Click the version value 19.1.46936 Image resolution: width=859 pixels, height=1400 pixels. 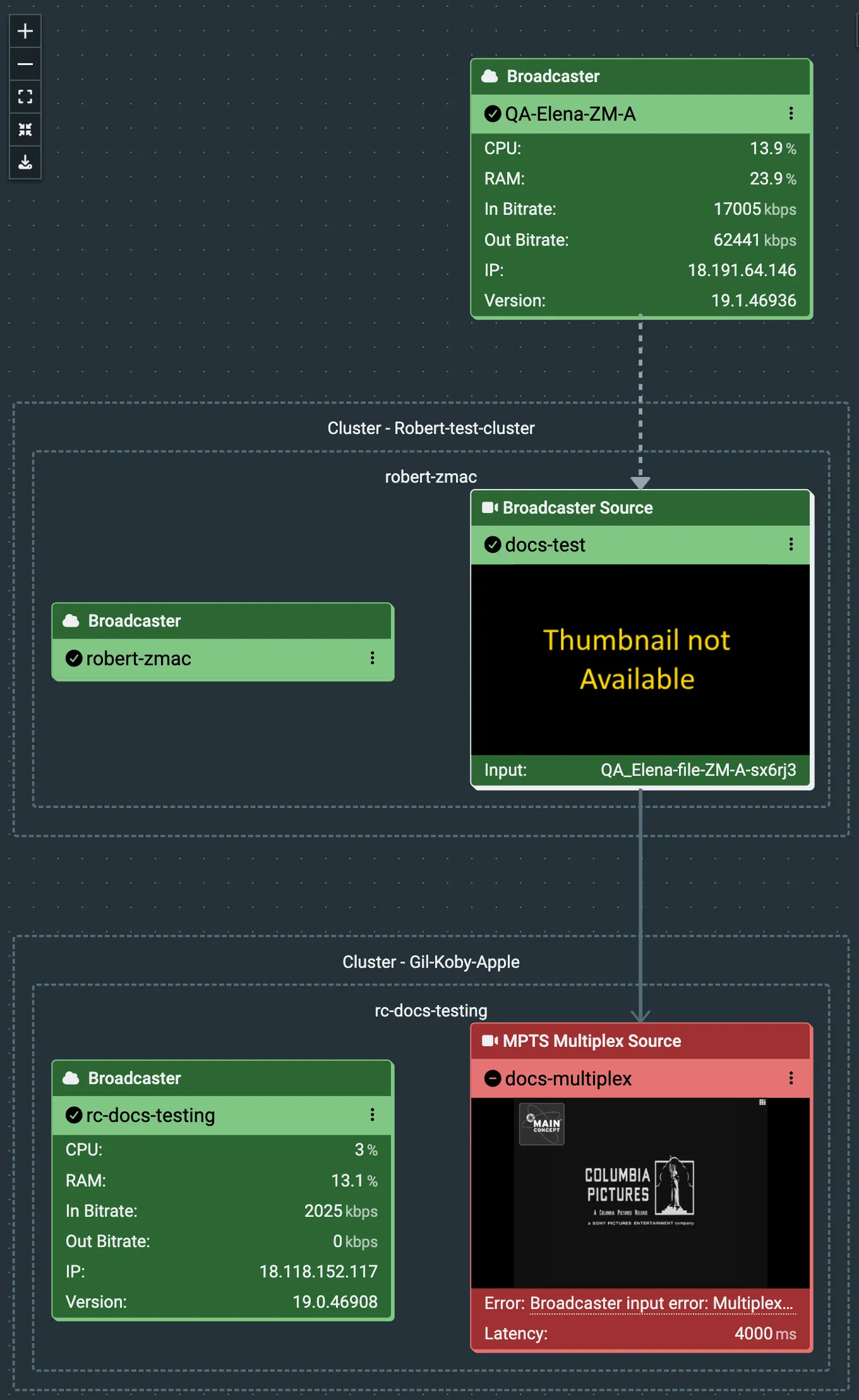754,301
